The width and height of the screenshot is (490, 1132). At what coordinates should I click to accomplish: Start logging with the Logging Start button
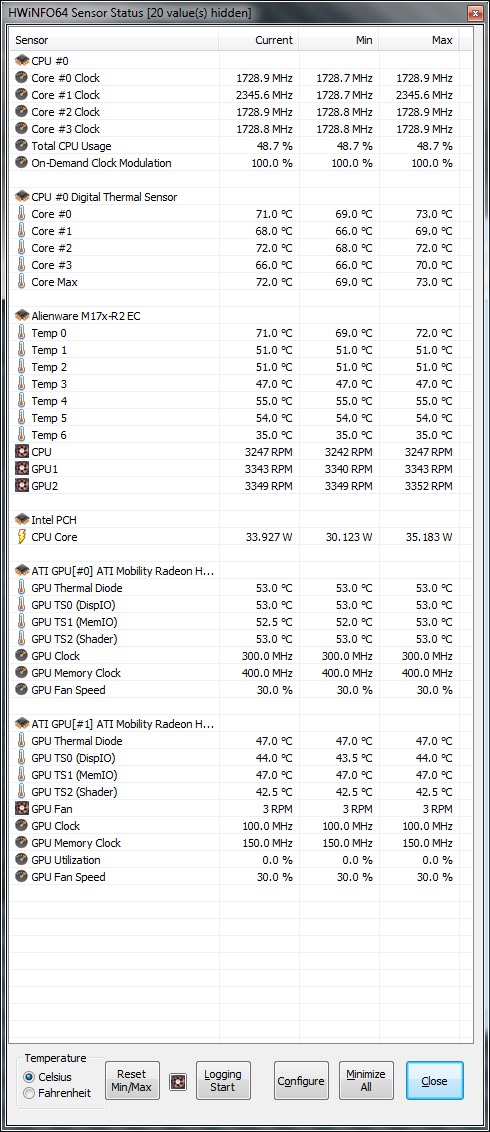[223, 1081]
